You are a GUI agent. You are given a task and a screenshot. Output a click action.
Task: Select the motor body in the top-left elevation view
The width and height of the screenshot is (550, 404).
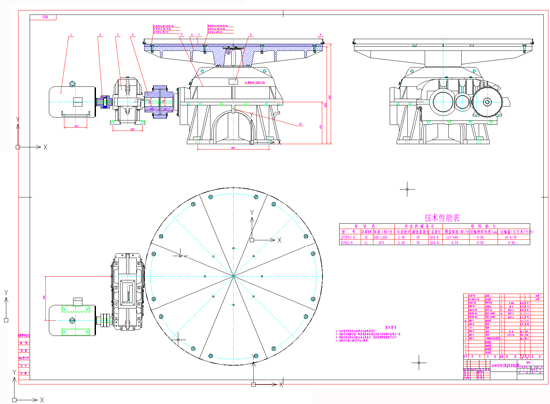[x=72, y=102]
